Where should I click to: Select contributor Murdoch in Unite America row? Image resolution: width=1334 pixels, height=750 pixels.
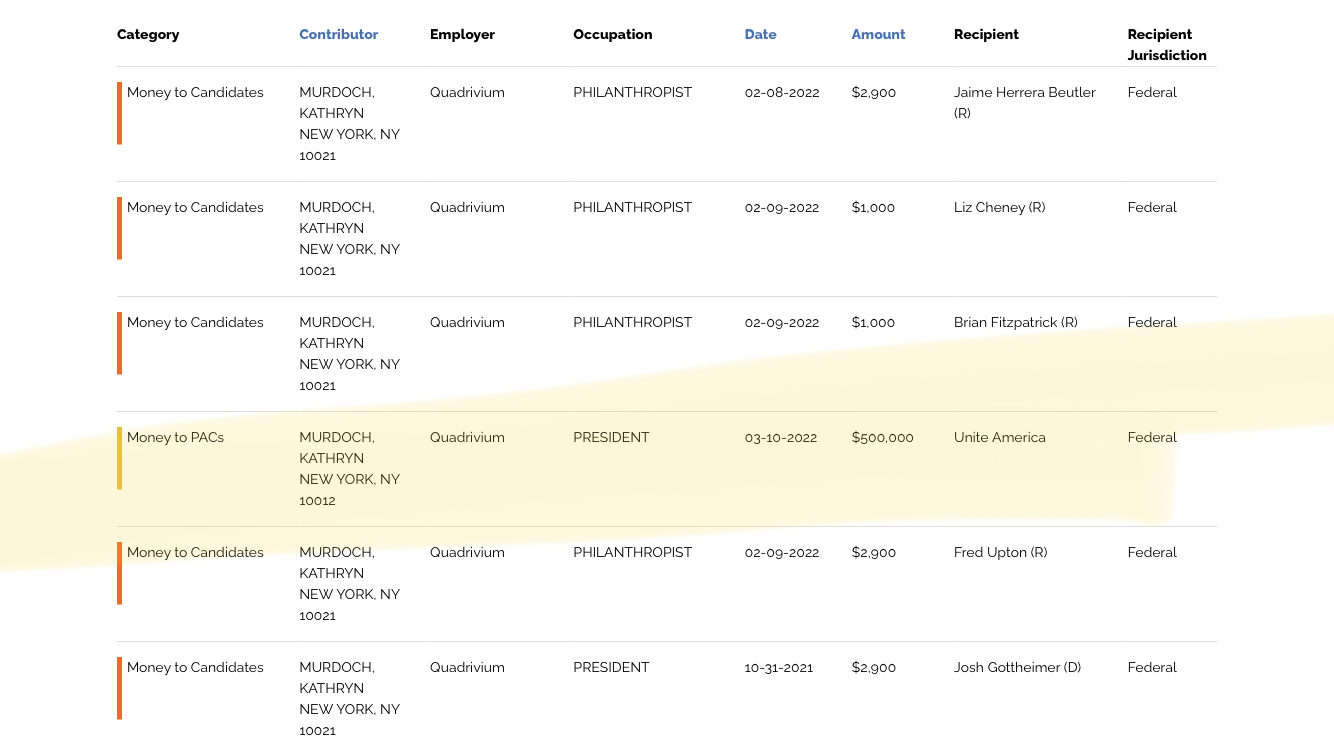point(349,468)
